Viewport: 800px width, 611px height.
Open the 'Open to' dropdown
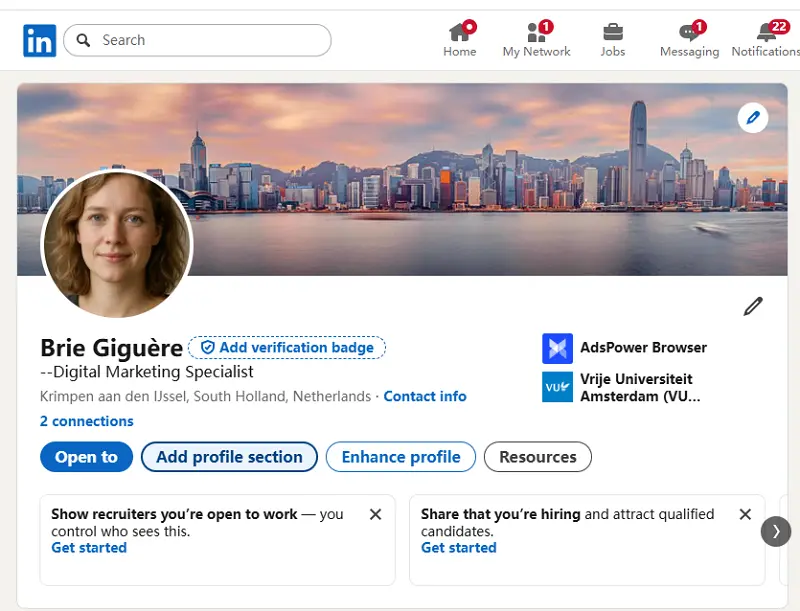tap(86, 456)
